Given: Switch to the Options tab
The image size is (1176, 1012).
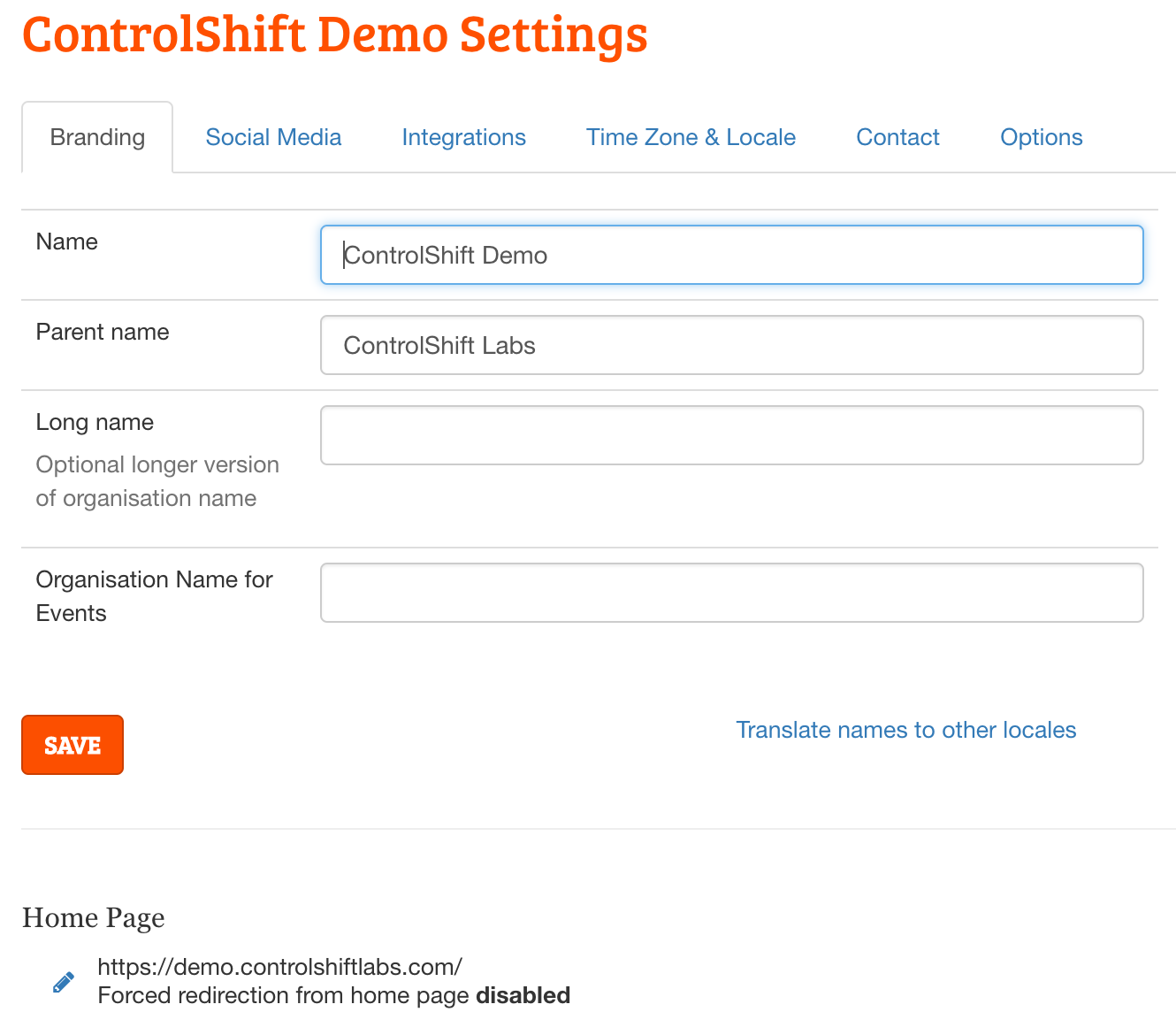Looking at the screenshot, I should click(x=1041, y=137).
